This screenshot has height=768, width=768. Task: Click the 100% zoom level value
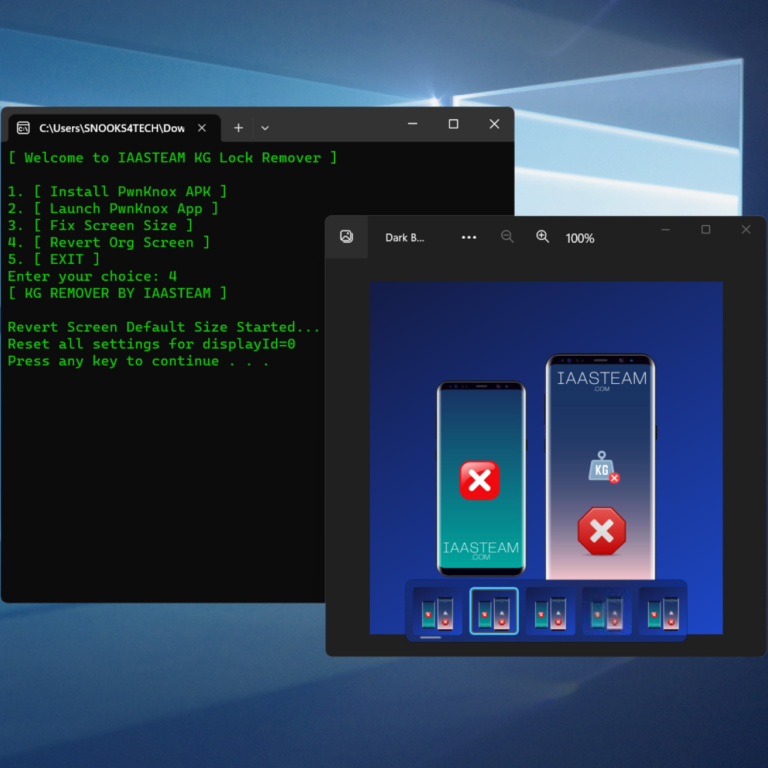[580, 239]
